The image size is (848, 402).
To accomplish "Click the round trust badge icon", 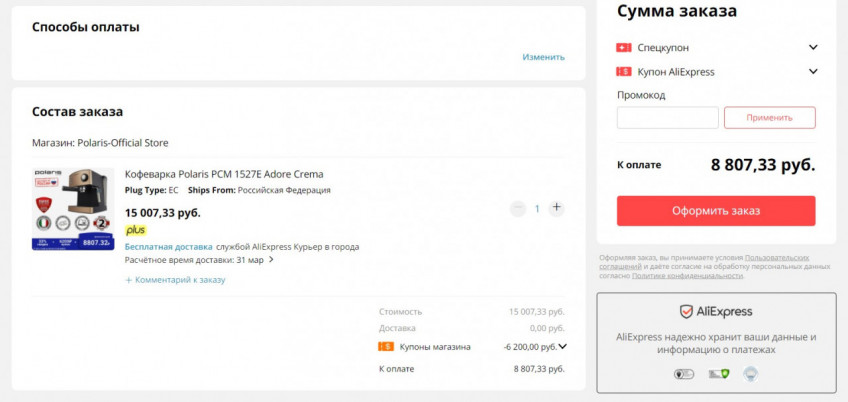I will (750, 374).
